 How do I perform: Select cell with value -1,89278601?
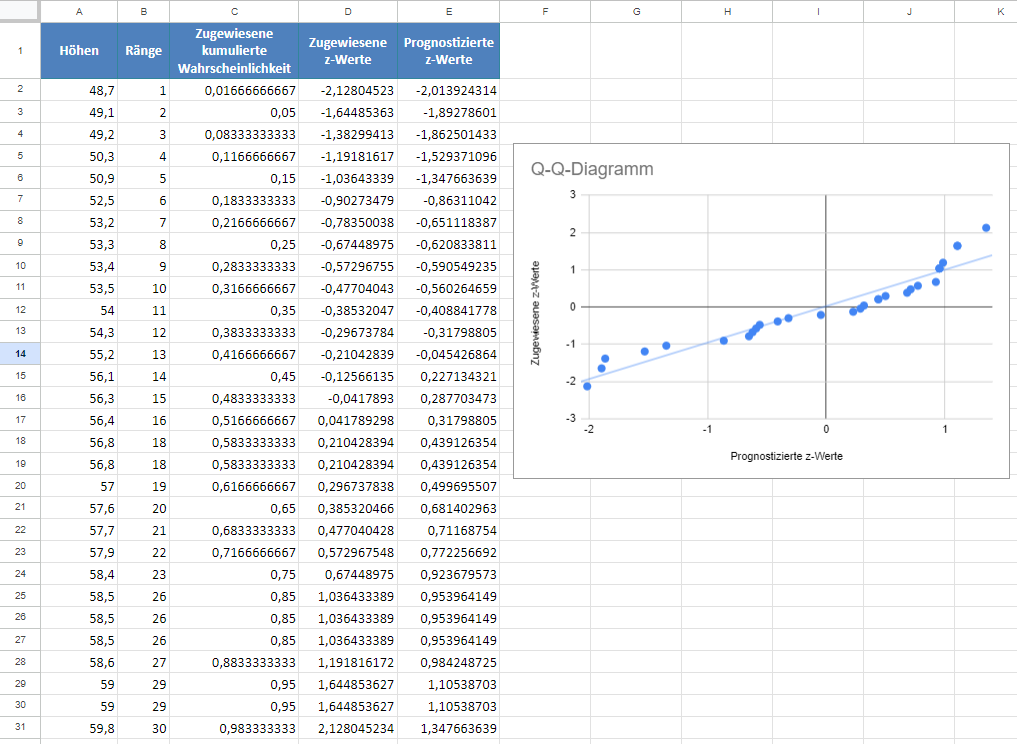pos(449,112)
